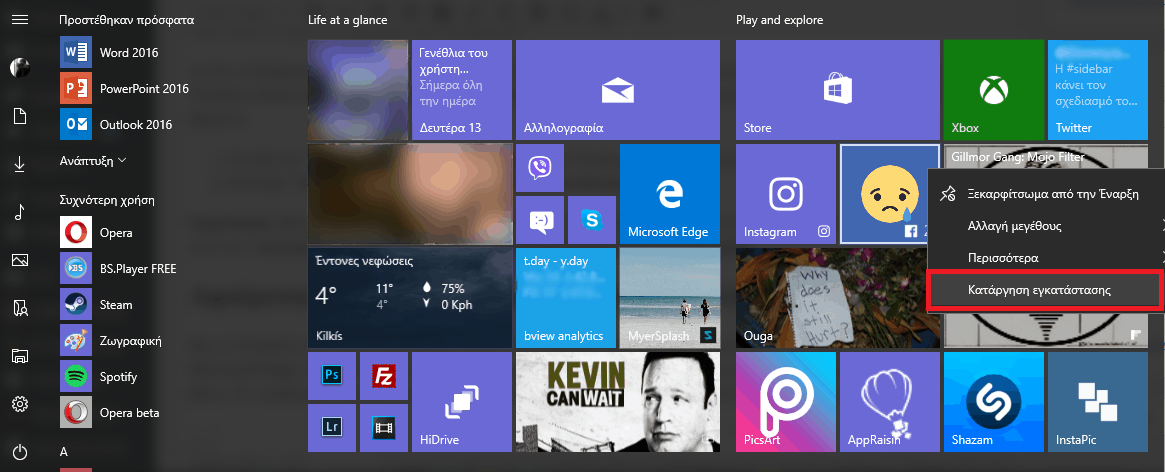This screenshot has height=472, width=1165.
Task: Open the Viber tile
Action: 539,168
